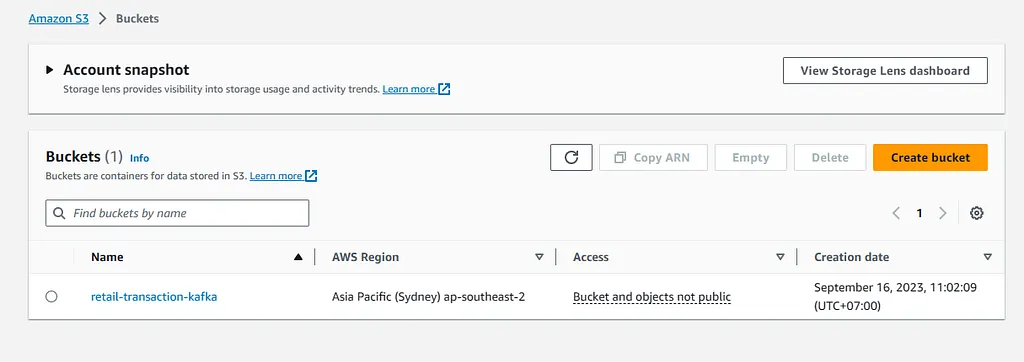This screenshot has height=362, width=1024.
Task: Open Buckets Learn more link
Action: click(x=283, y=176)
